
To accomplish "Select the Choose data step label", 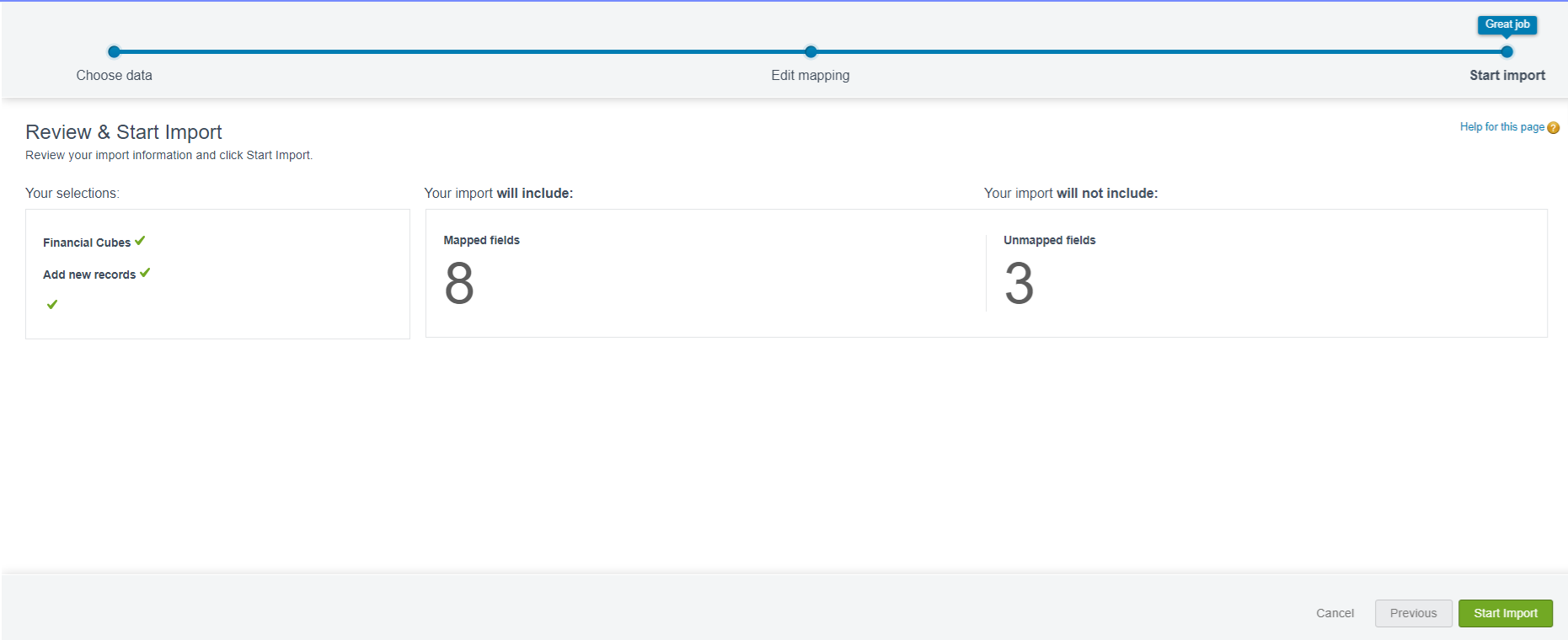I will [115, 75].
